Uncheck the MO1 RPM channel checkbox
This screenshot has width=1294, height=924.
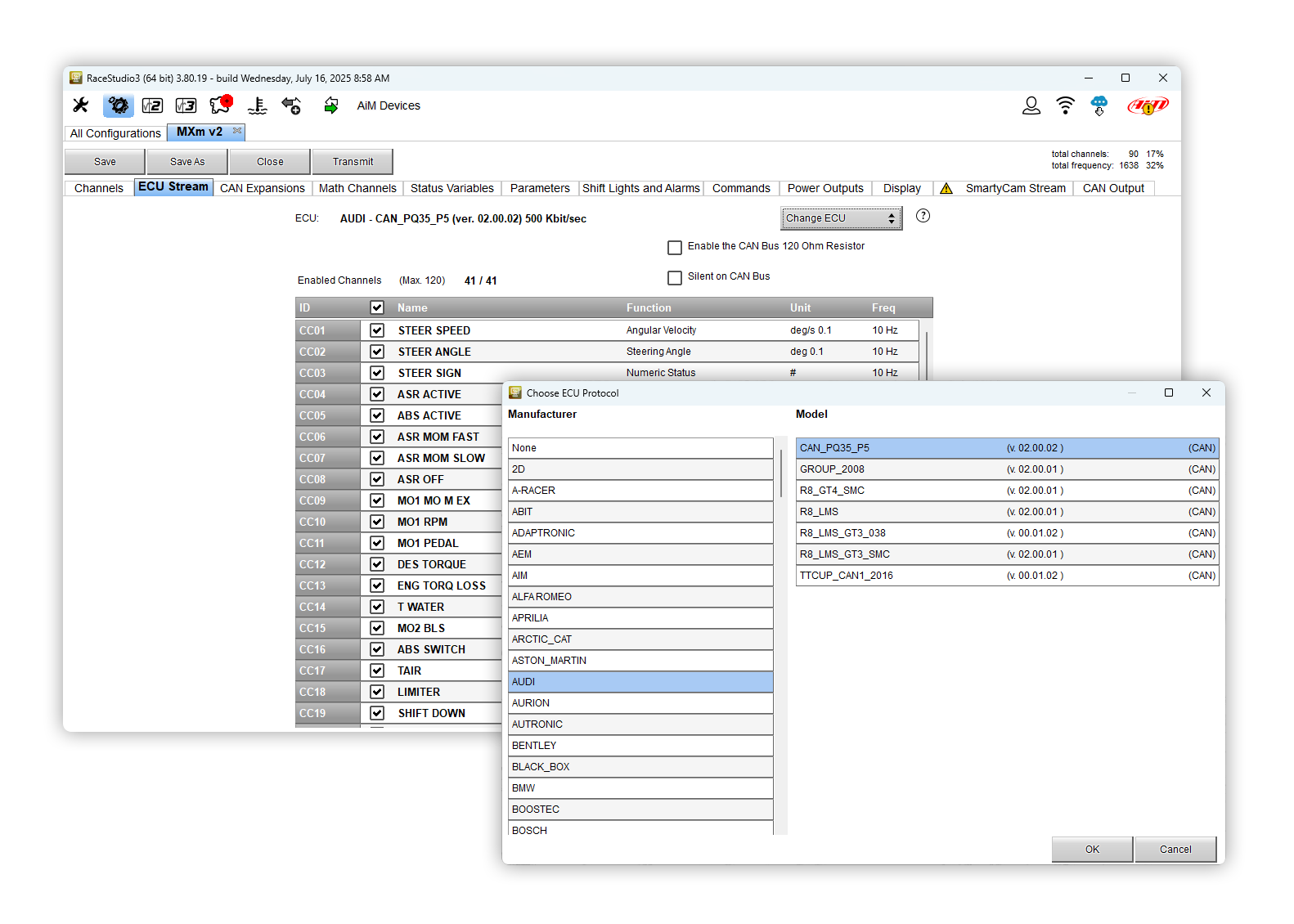[377, 522]
